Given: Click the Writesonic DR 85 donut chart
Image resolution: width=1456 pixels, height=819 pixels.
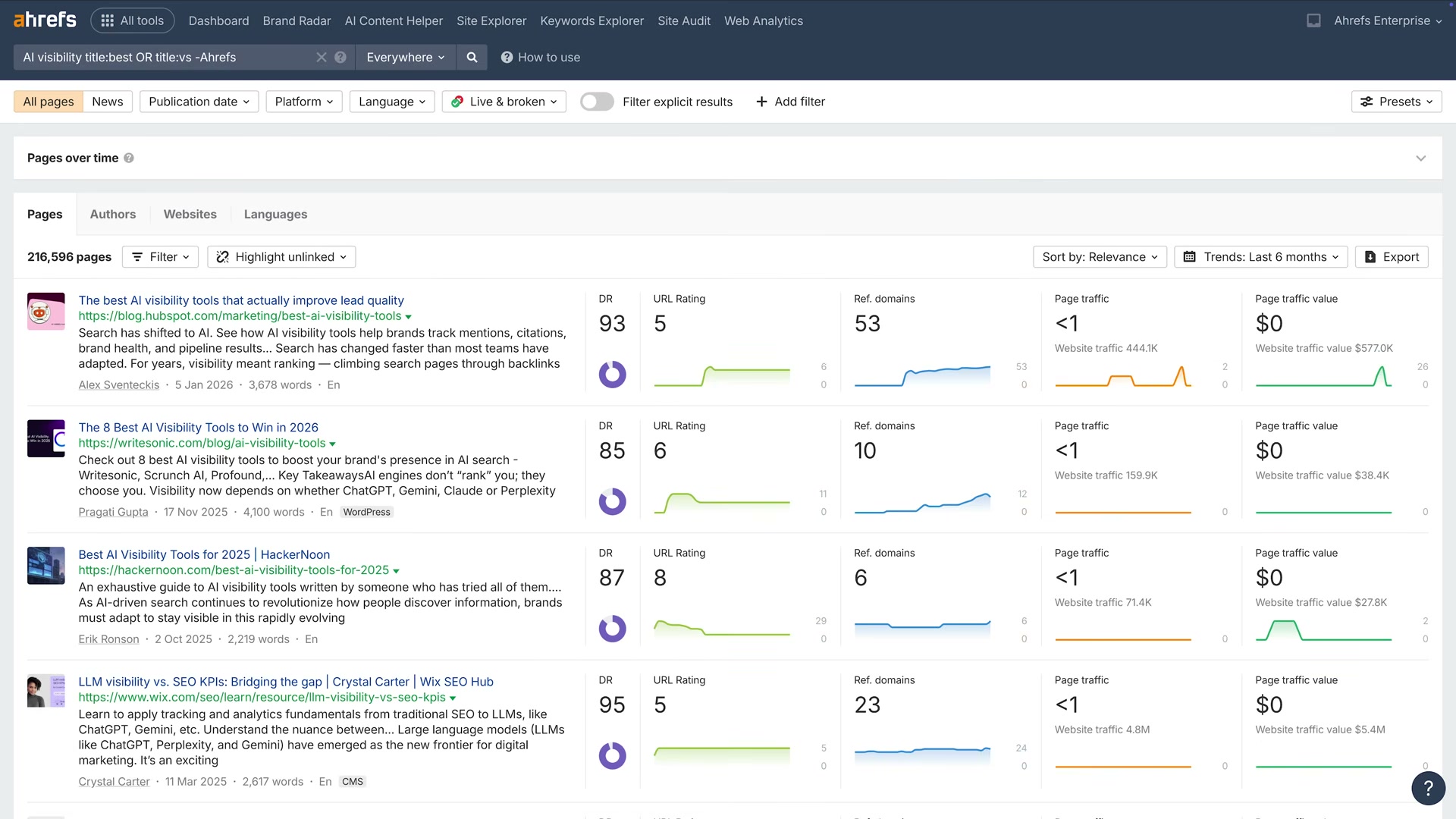Looking at the screenshot, I should click(613, 501).
